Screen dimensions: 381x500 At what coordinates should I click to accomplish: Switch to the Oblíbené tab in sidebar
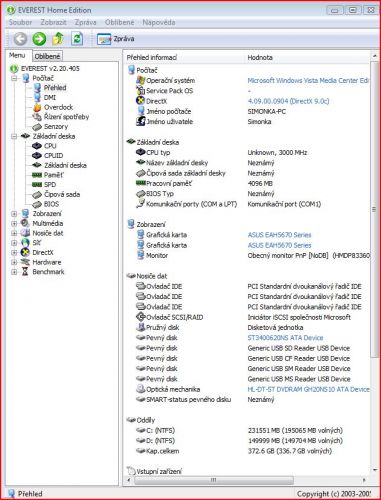pyautogui.click(x=47, y=56)
